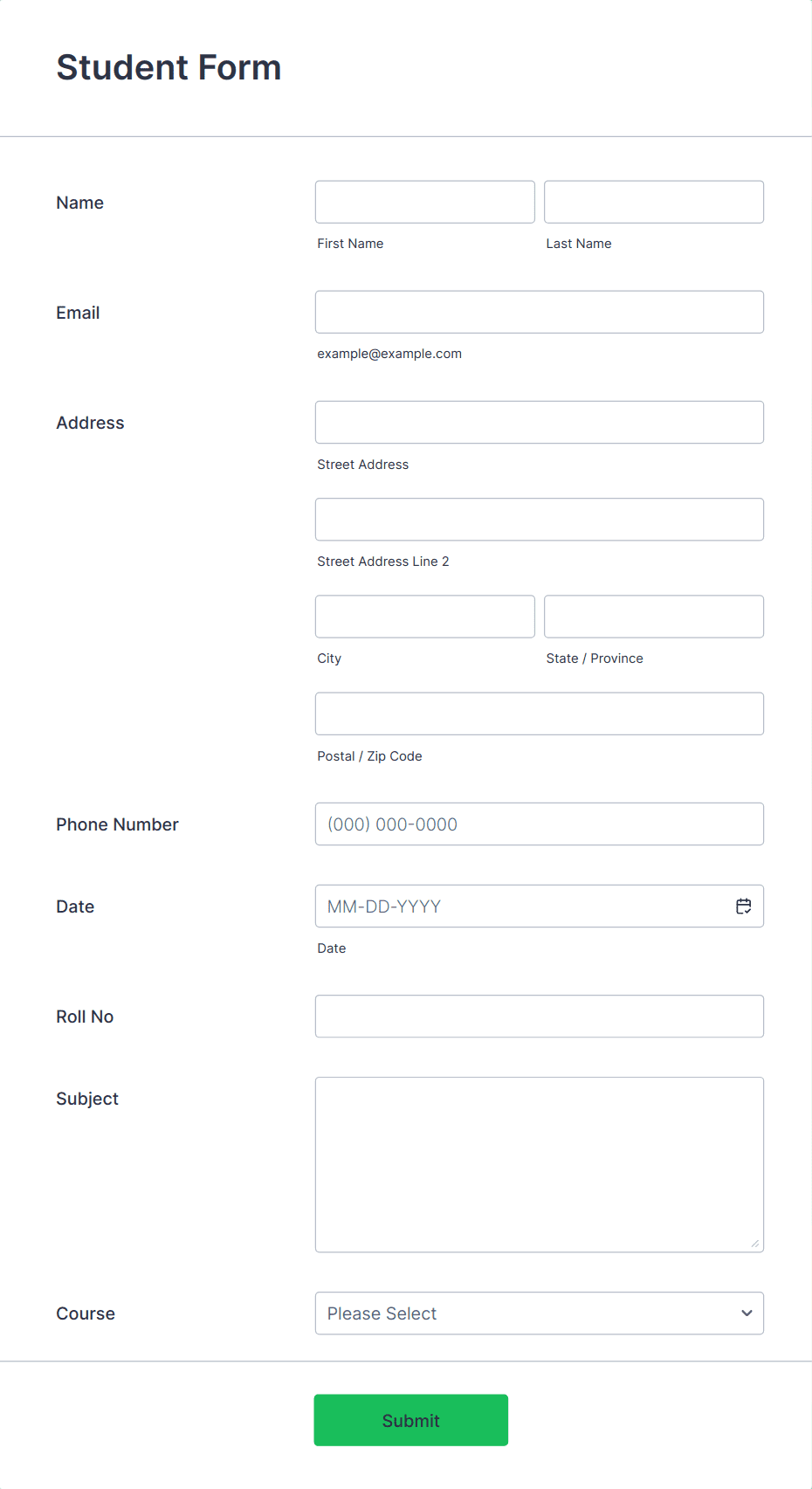This screenshot has width=812, height=1489.
Task: Click the Course dropdown chevron arrow
Action: coord(747,1313)
